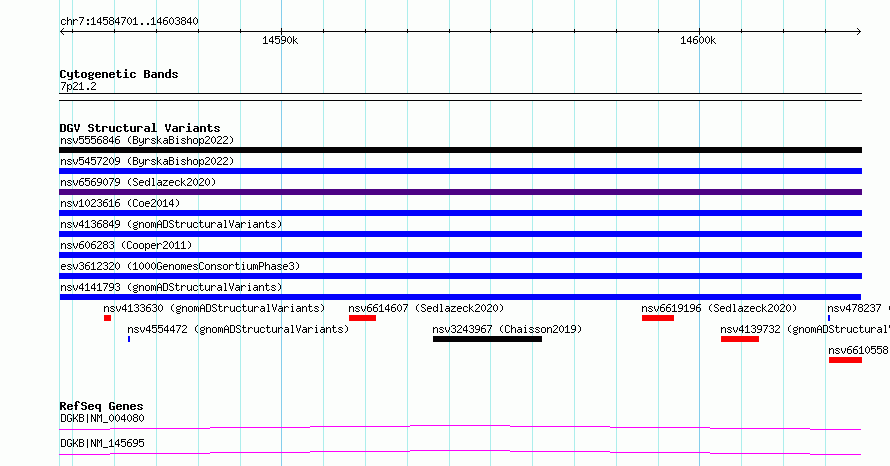
Task: Click the nsv6569079 (Sedlazeck2020) label
Action: [x=138, y=182]
